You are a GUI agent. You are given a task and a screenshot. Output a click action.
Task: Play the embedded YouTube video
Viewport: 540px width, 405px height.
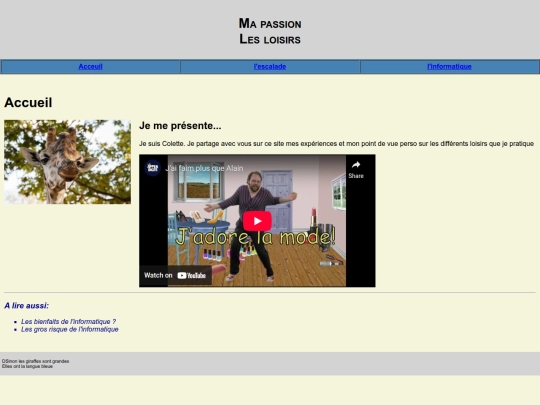[x=257, y=221]
